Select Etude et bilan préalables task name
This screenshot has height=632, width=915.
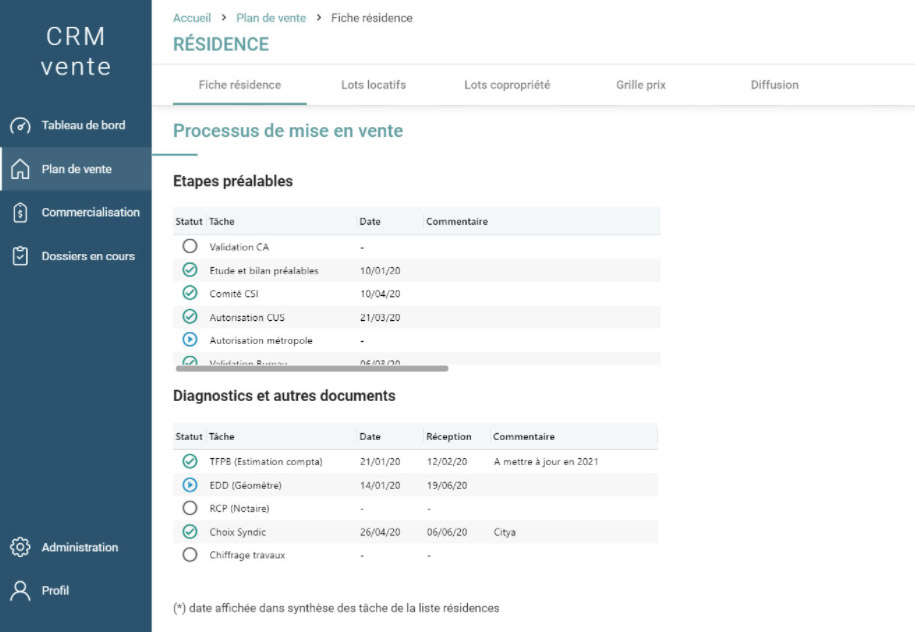pos(264,270)
